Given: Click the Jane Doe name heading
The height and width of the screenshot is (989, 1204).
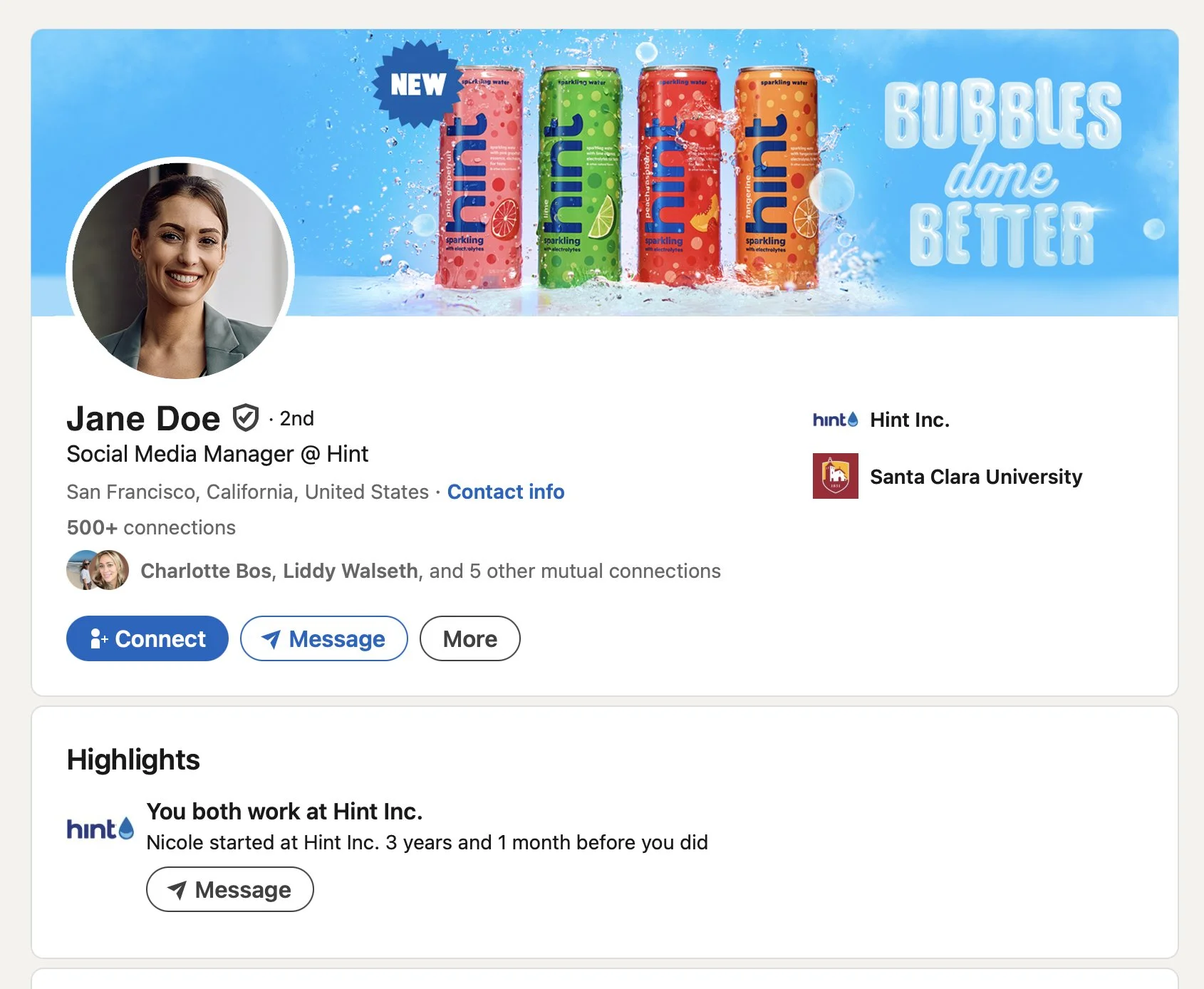Looking at the screenshot, I should click(x=143, y=419).
